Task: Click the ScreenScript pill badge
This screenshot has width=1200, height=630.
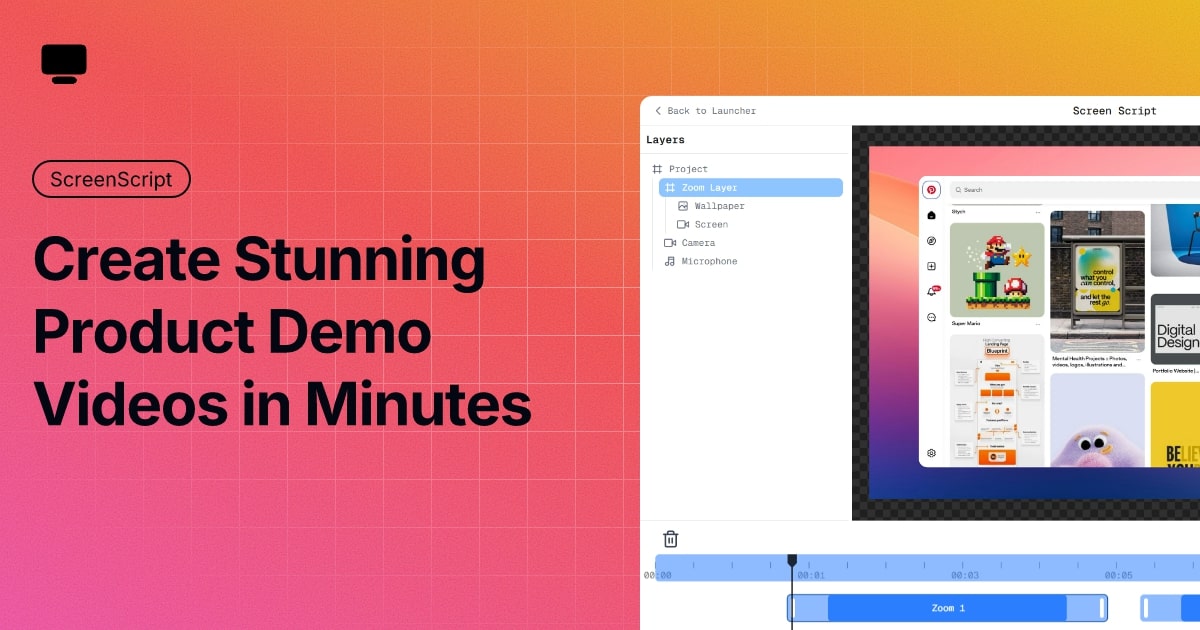Action: (x=111, y=179)
